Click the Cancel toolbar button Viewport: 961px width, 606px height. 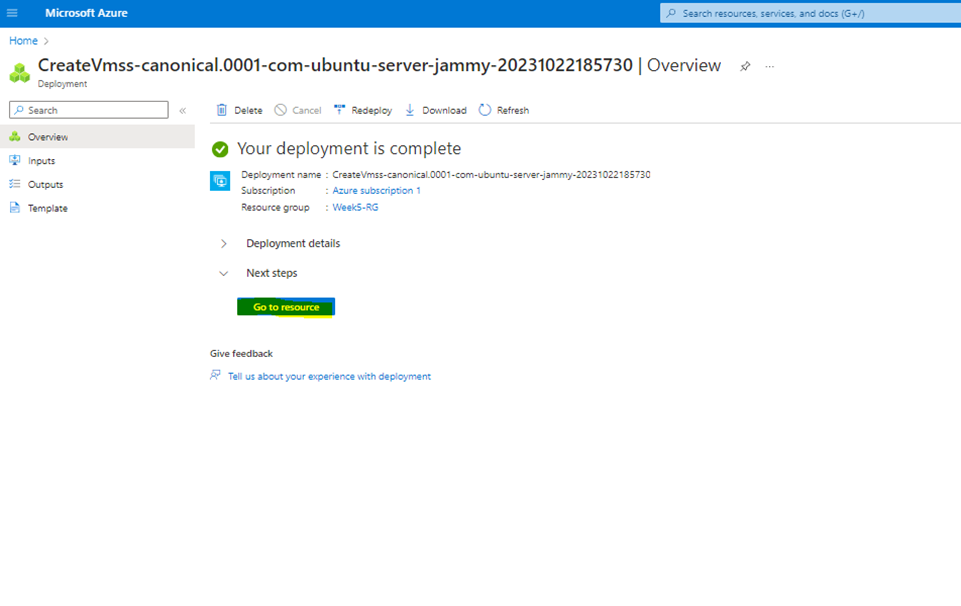(298, 110)
